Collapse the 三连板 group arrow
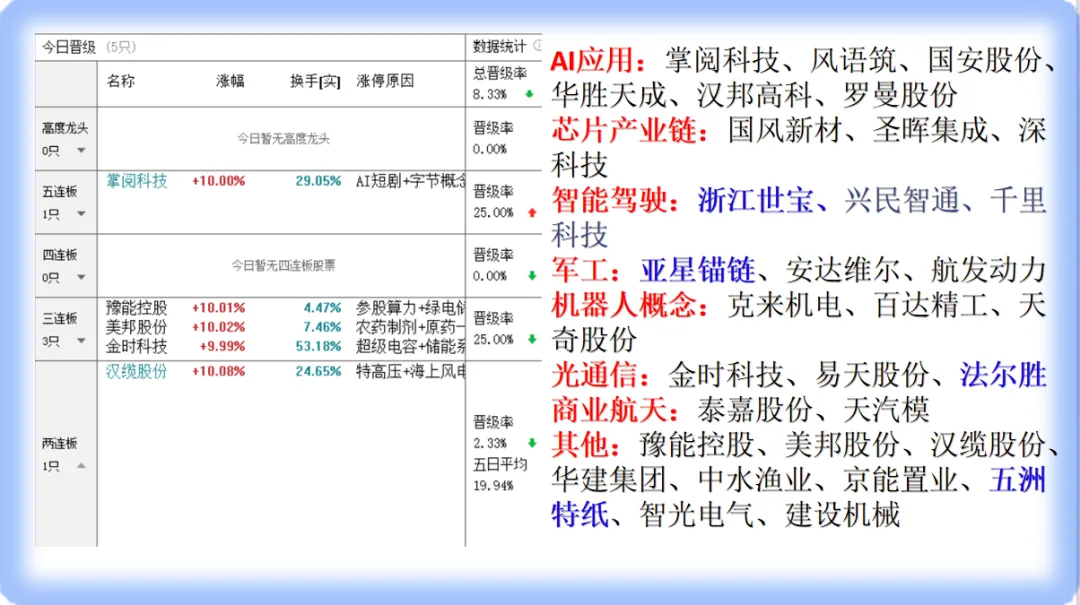Viewport: 1080px width, 605px height. pyautogui.click(x=81, y=340)
